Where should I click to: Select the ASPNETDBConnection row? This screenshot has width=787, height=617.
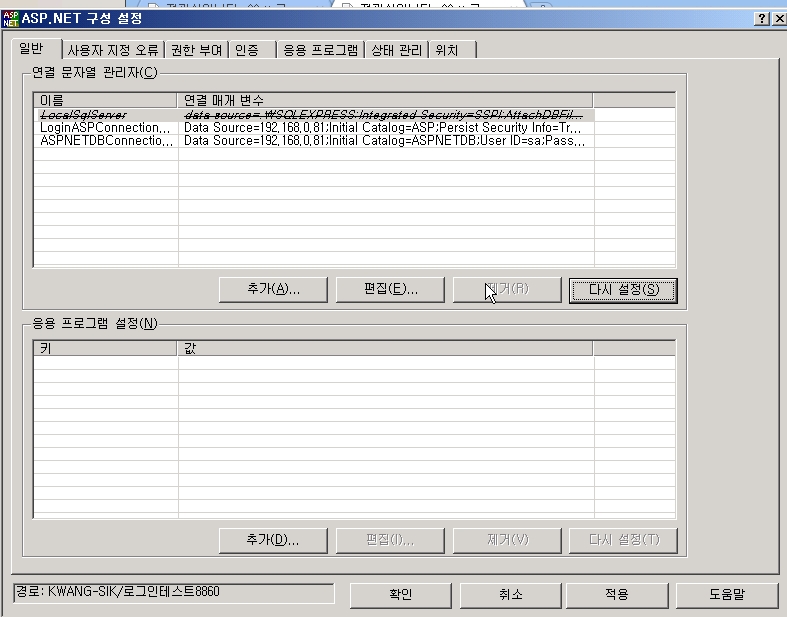tap(314, 141)
